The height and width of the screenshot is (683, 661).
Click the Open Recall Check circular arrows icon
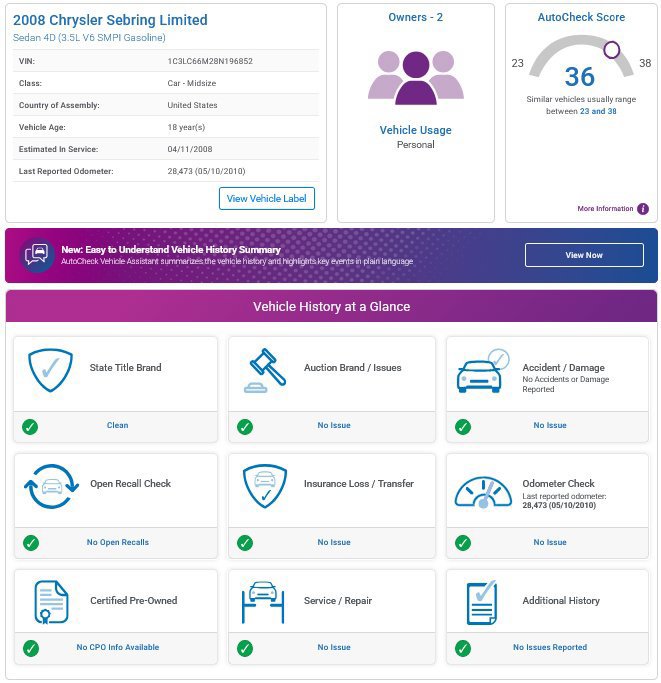click(51, 487)
